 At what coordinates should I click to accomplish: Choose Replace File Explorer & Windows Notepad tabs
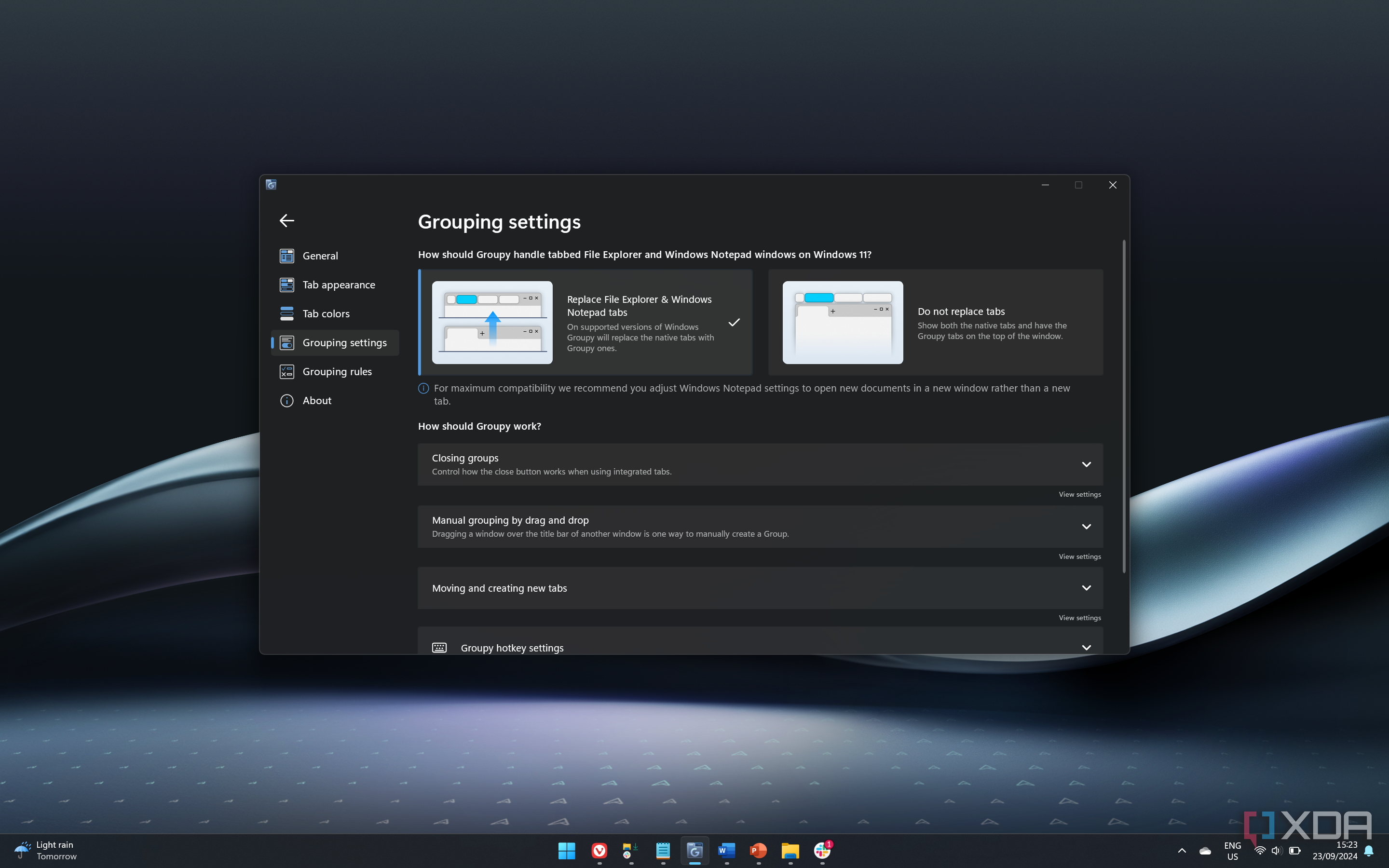(x=586, y=323)
